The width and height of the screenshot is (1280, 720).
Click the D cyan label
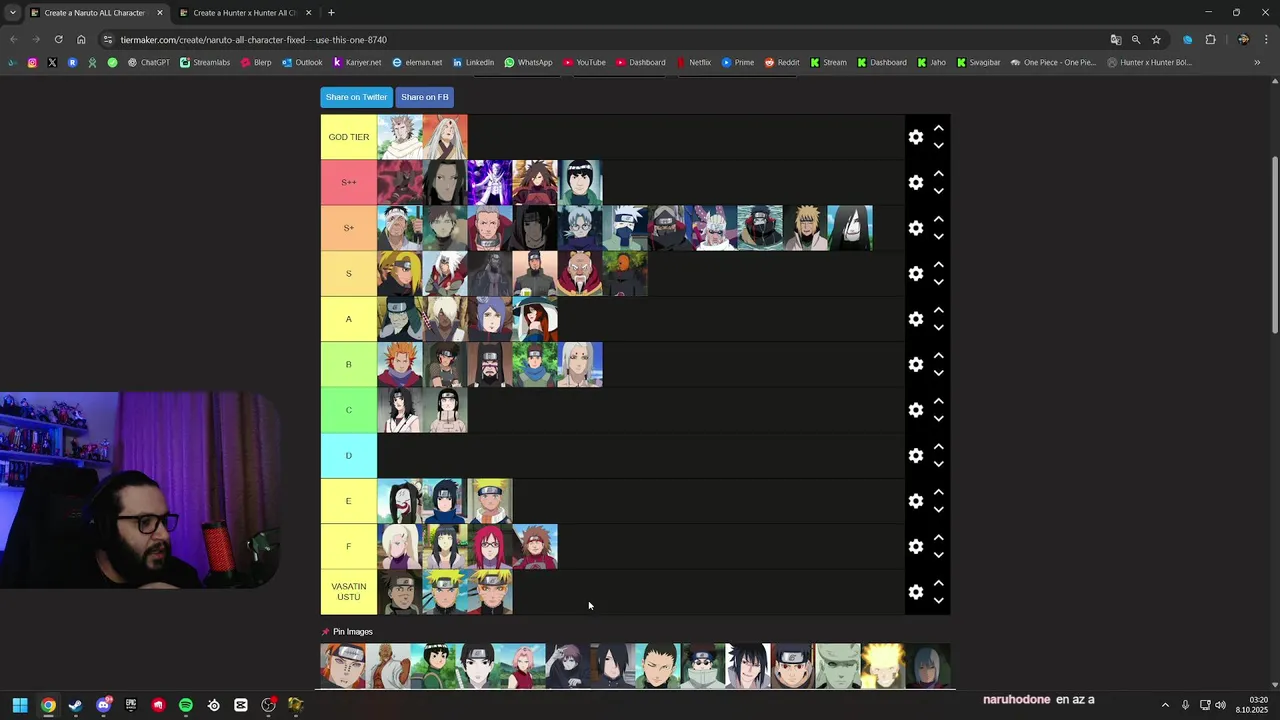(349, 455)
